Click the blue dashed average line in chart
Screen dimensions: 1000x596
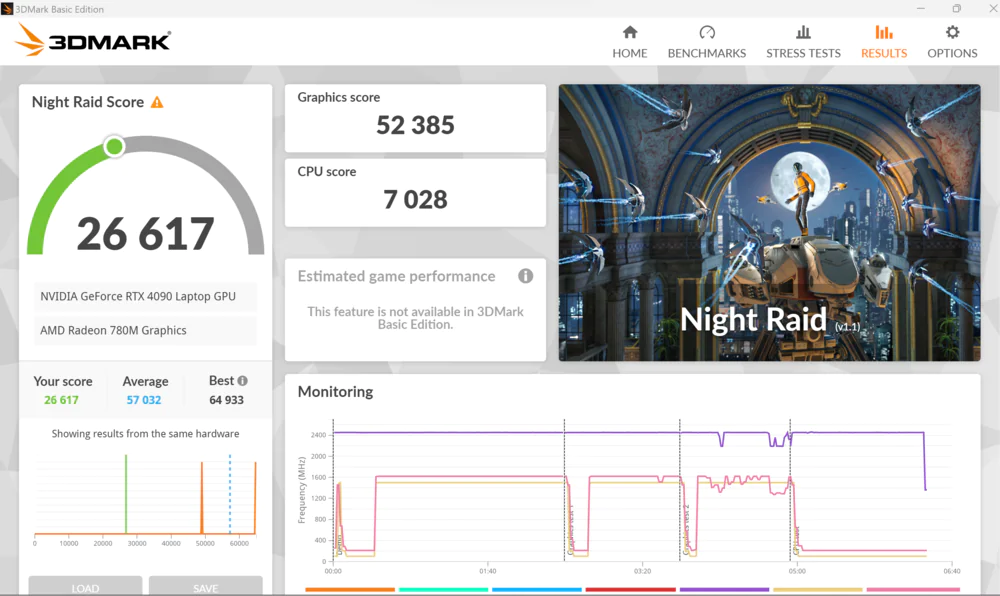click(x=230, y=494)
